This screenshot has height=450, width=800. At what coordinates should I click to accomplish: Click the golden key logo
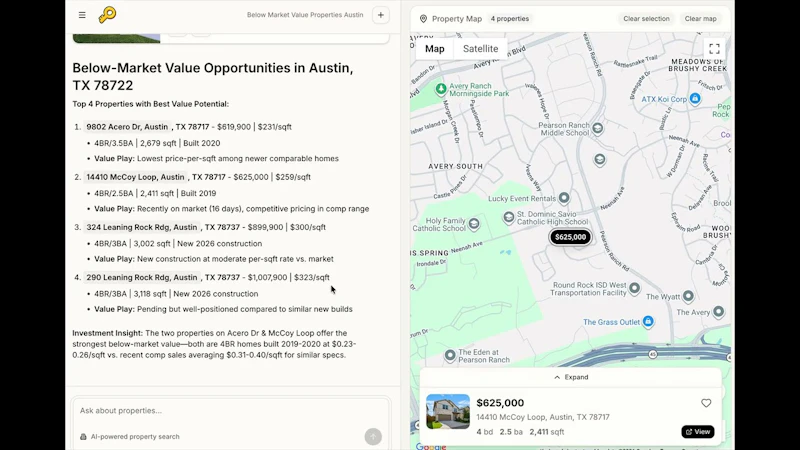tap(107, 15)
